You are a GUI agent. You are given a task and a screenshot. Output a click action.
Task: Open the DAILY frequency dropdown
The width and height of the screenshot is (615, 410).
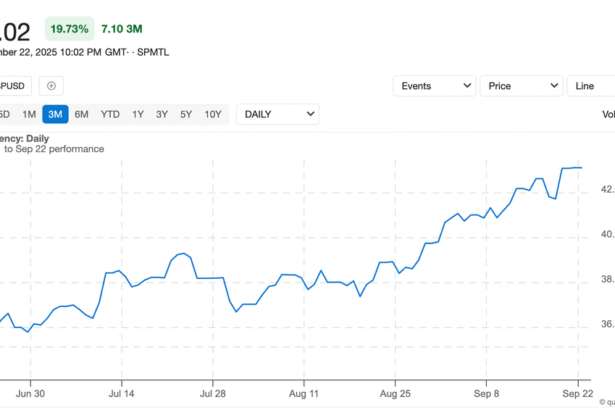click(x=278, y=114)
